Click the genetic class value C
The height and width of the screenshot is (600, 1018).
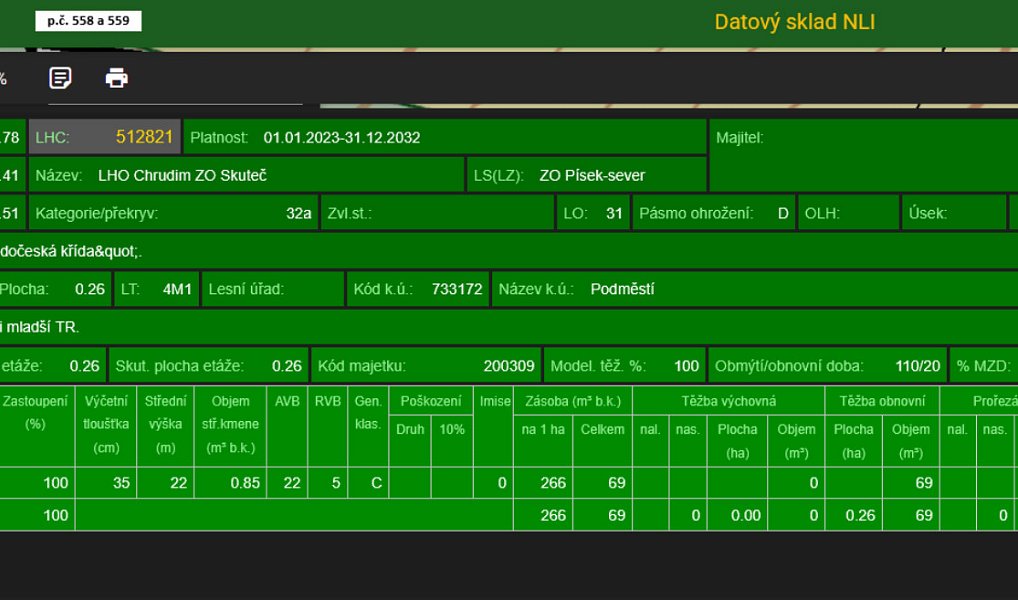[376, 483]
